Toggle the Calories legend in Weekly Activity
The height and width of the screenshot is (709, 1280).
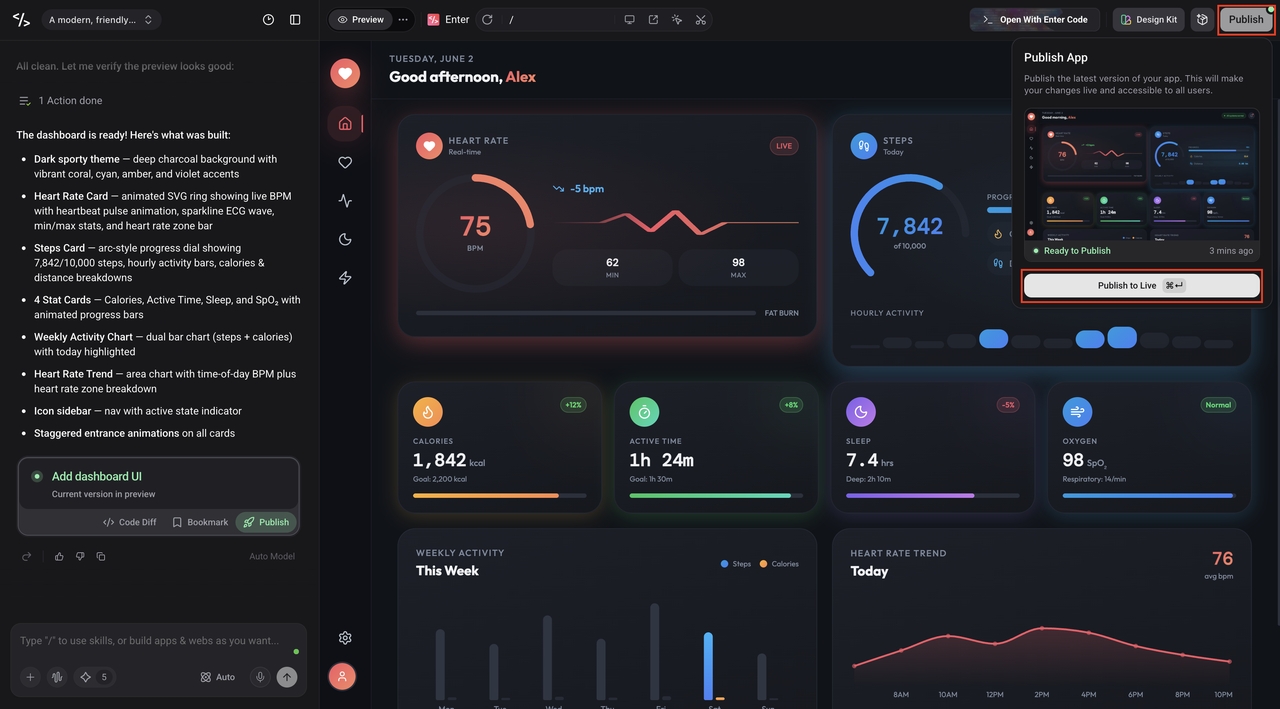[x=779, y=564]
